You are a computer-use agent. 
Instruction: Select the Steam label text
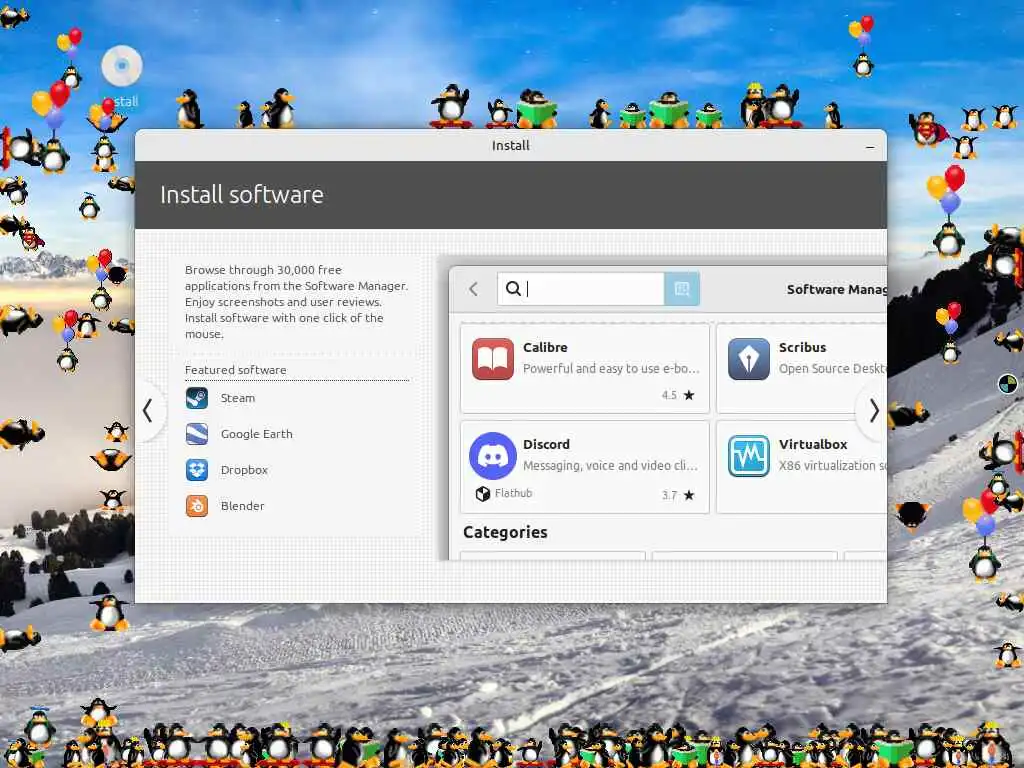[x=238, y=398]
